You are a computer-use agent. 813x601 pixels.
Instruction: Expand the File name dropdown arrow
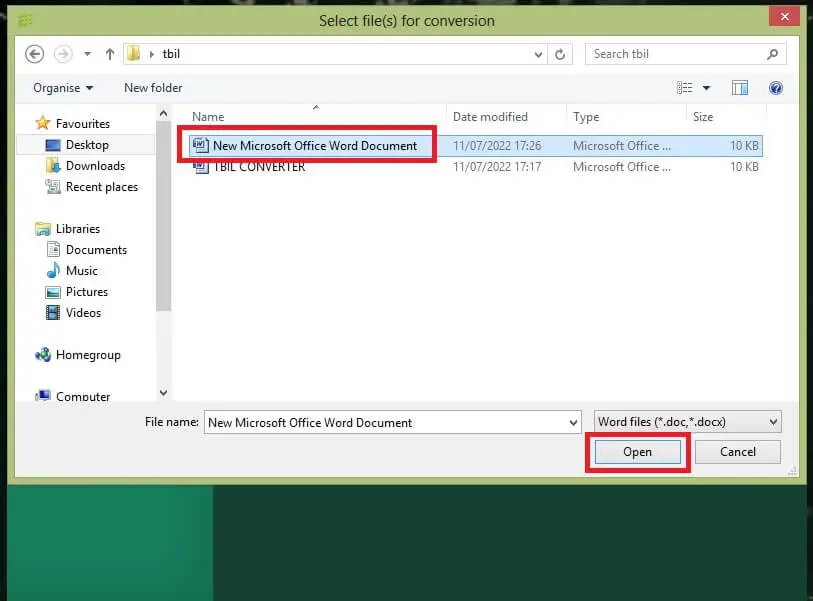(573, 423)
